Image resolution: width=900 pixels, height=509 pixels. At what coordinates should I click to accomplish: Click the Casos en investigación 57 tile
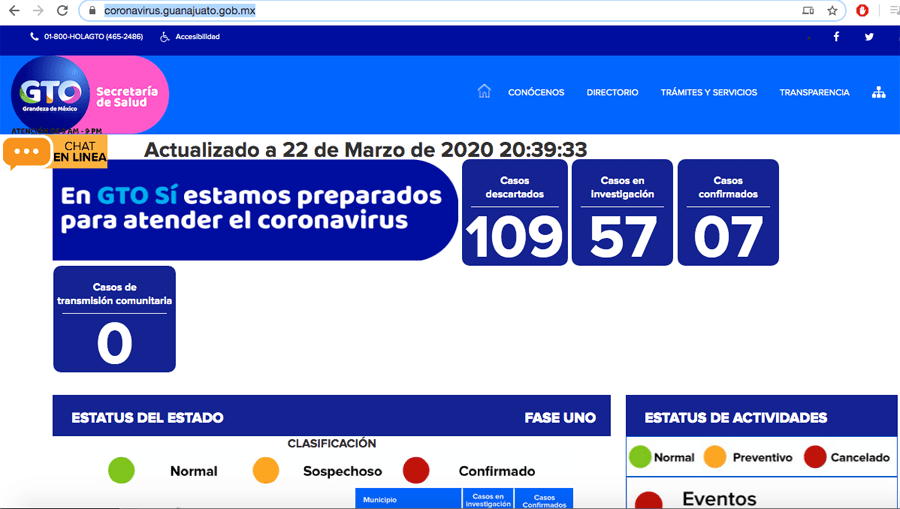point(622,213)
